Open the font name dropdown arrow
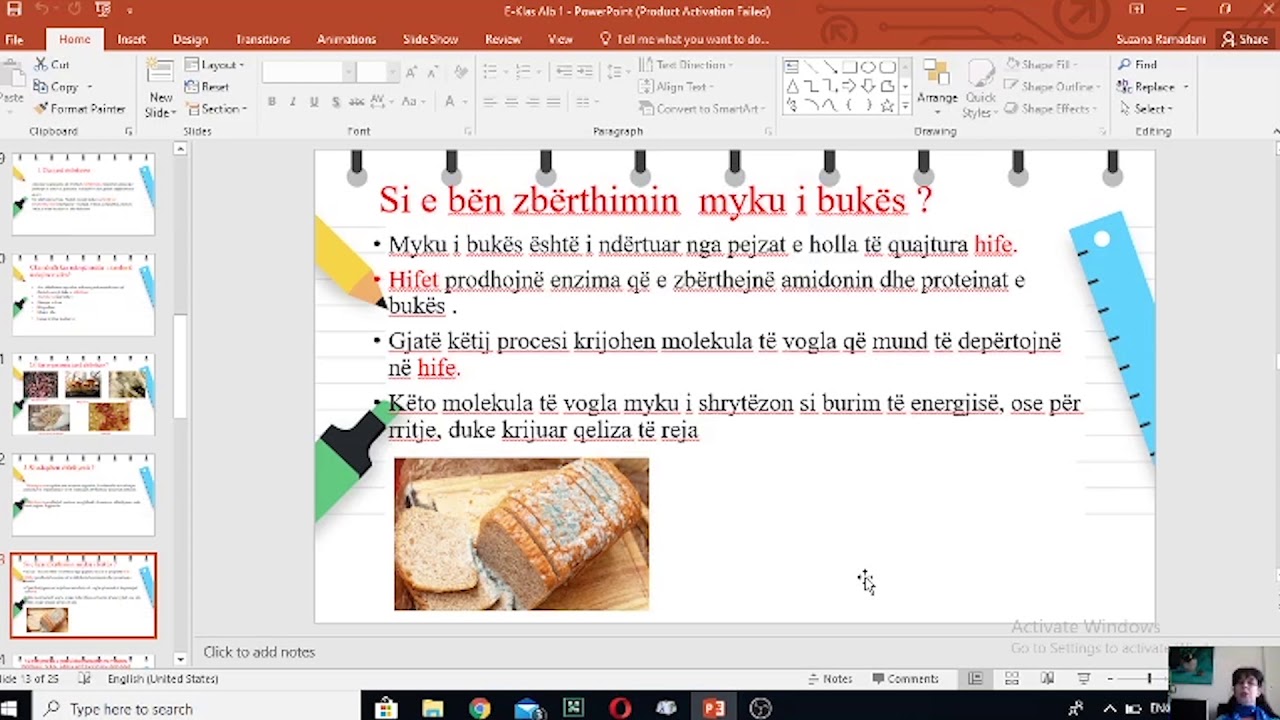This screenshot has width=1280, height=720. pyautogui.click(x=348, y=72)
